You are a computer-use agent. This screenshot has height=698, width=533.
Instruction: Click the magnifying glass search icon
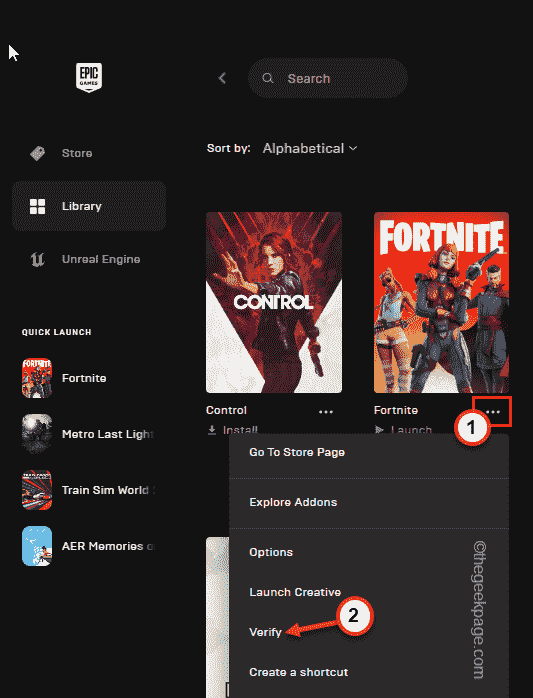click(x=268, y=78)
